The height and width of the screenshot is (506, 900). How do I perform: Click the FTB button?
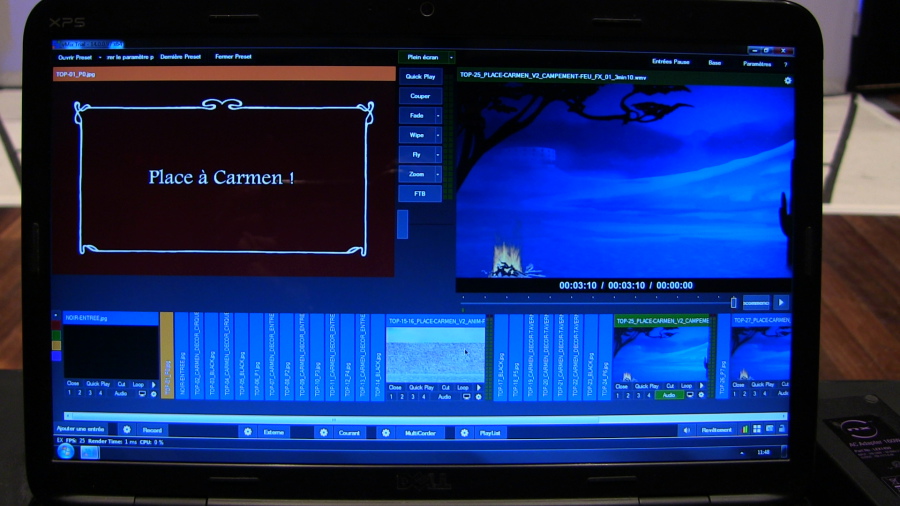pos(419,193)
